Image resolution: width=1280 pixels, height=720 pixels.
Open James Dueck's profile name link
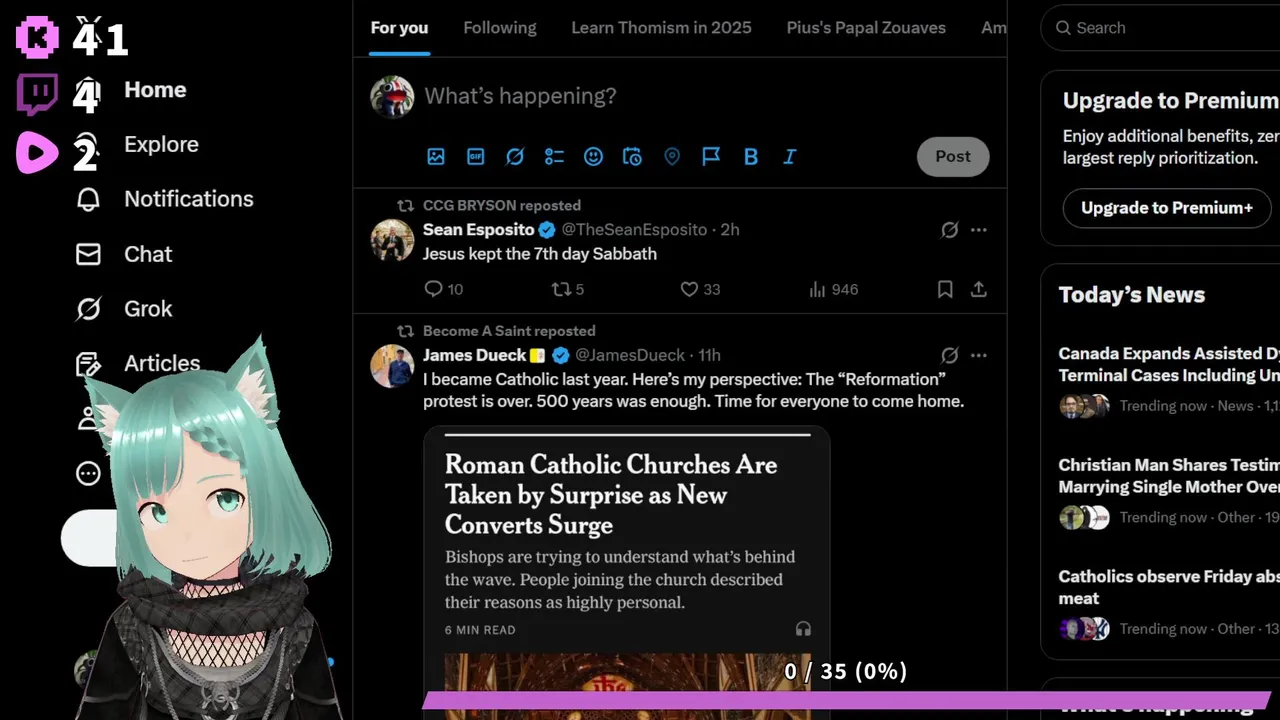[474, 355]
